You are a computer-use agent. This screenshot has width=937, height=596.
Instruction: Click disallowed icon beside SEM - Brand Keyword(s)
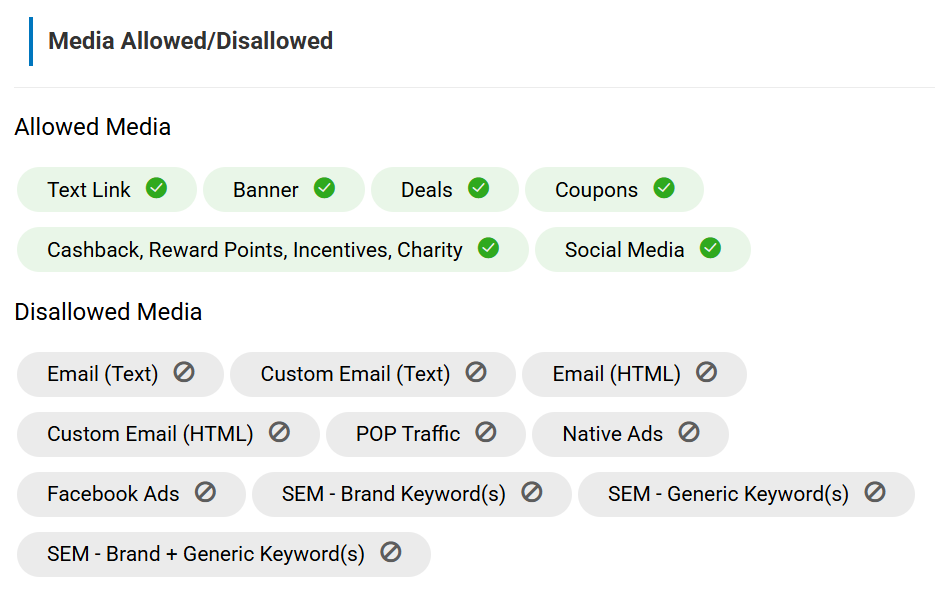click(x=532, y=492)
